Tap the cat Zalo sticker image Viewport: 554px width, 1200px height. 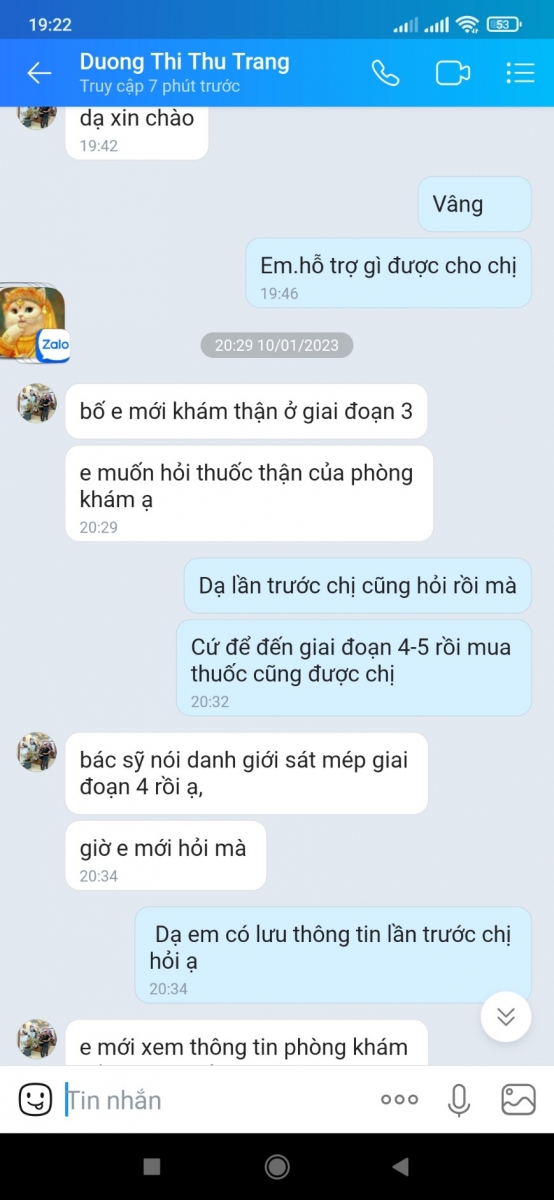coord(33,324)
